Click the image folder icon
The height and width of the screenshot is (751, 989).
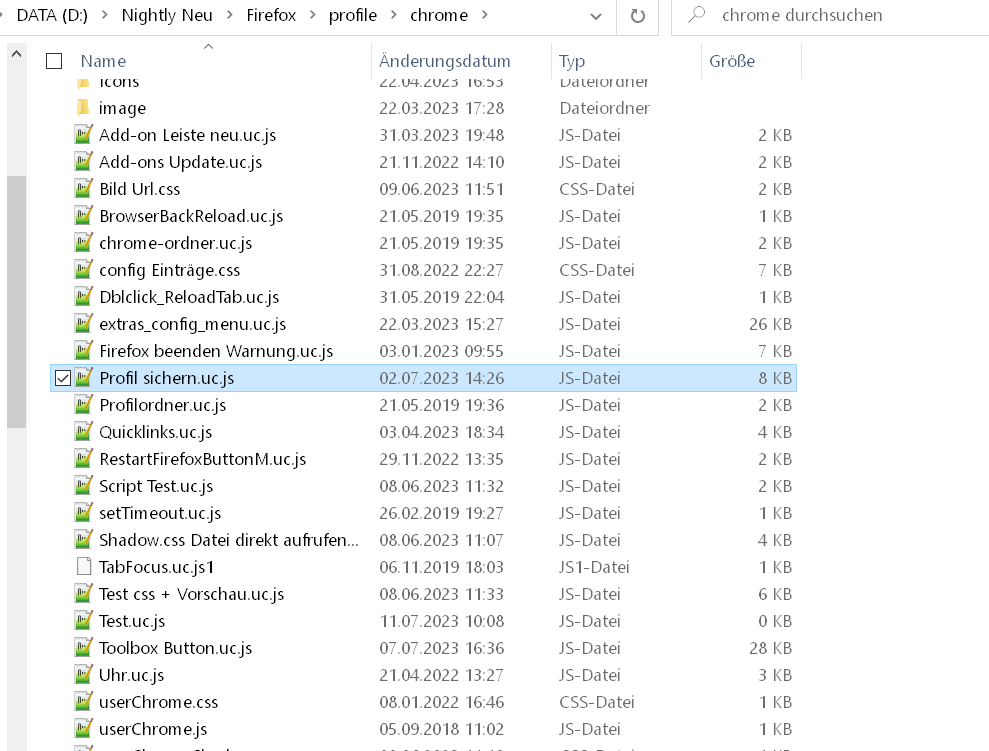pos(84,108)
